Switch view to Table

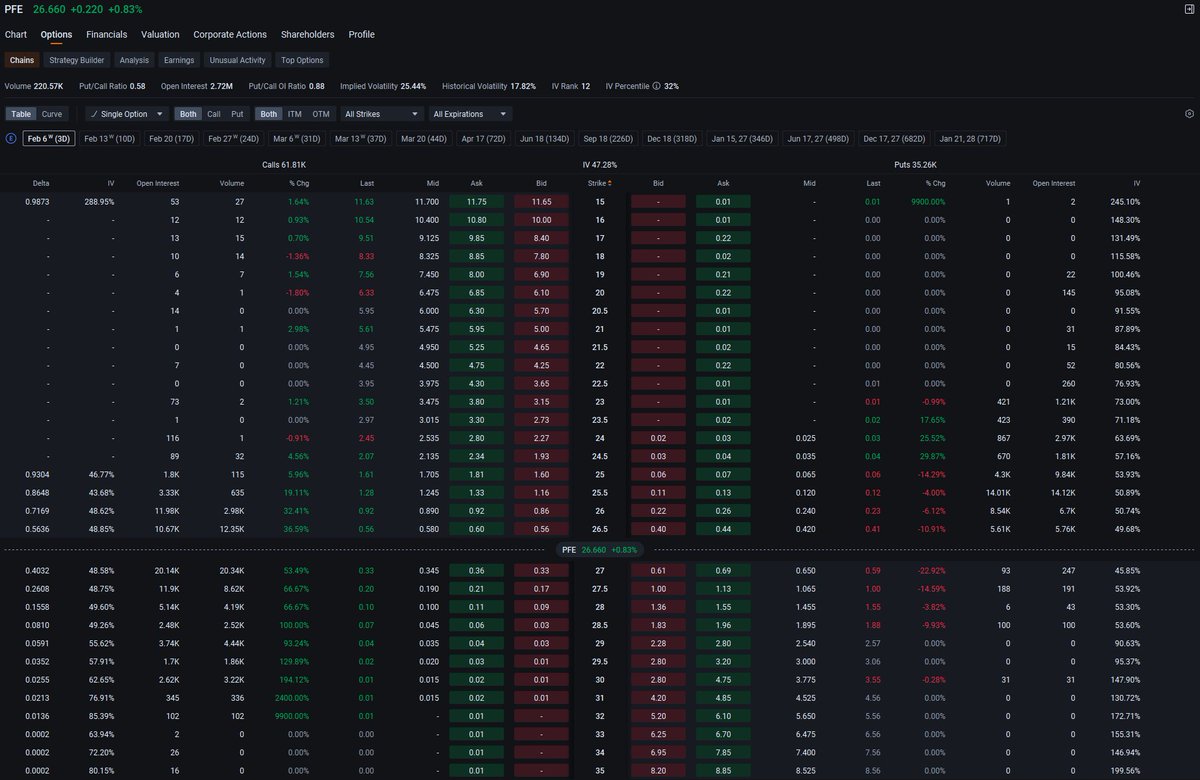(x=21, y=114)
